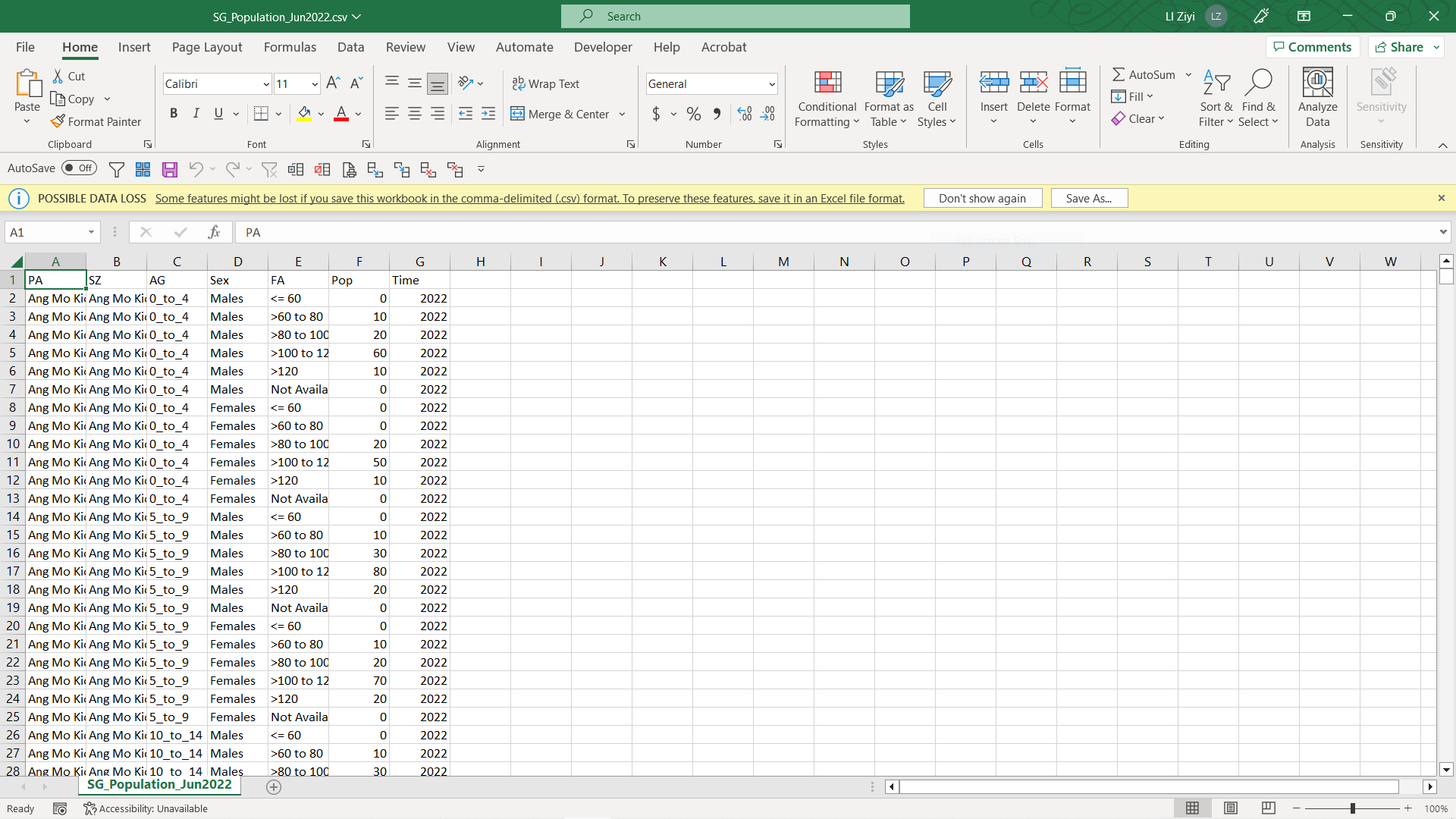The width and height of the screenshot is (1456, 819).
Task: Open the General number format dropdown
Action: click(772, 84)
